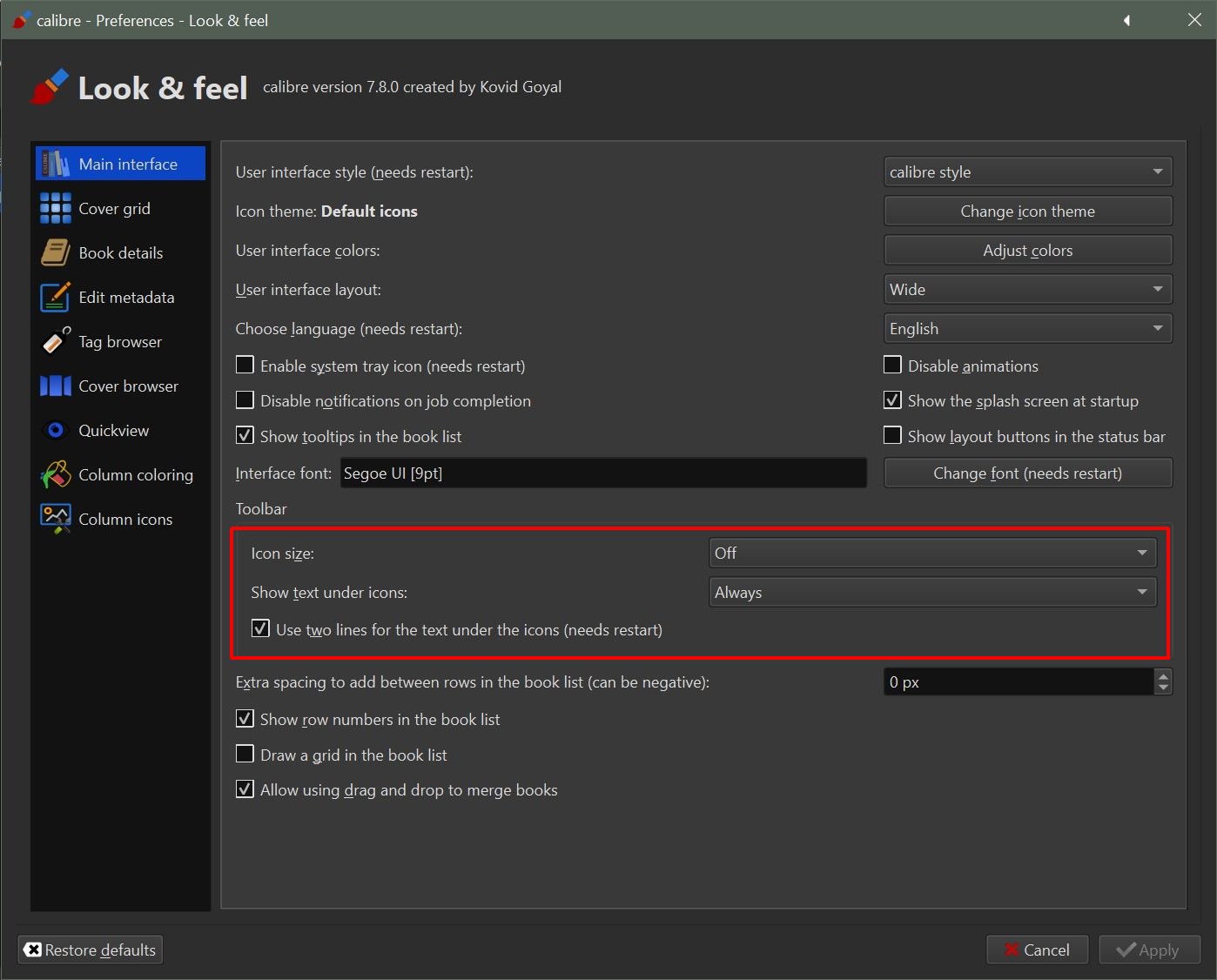The width and height of the screenshot is (1217, 980).
Task: Open the Book details section icon
Action: pos(56,253)
